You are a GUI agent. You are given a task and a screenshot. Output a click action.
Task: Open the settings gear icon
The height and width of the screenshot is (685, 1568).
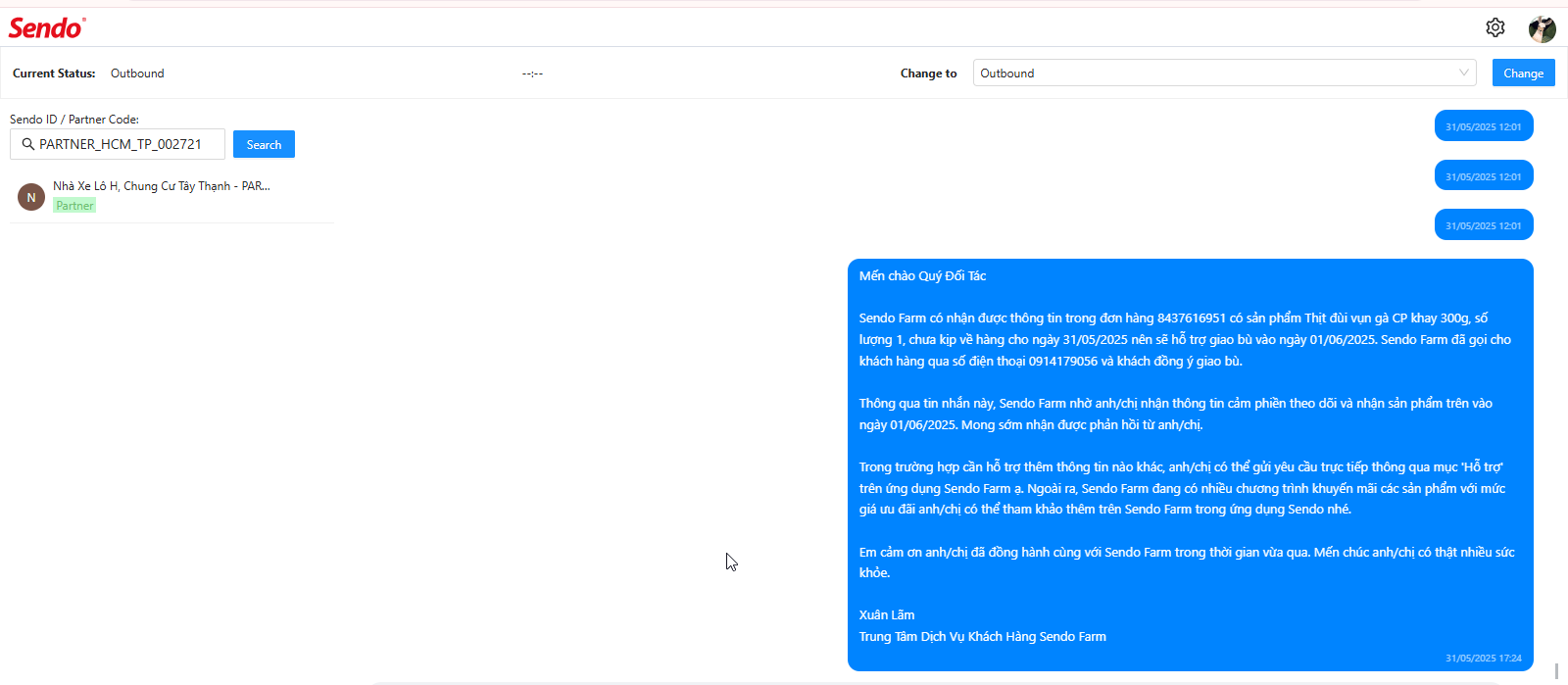click(1494, 27)
